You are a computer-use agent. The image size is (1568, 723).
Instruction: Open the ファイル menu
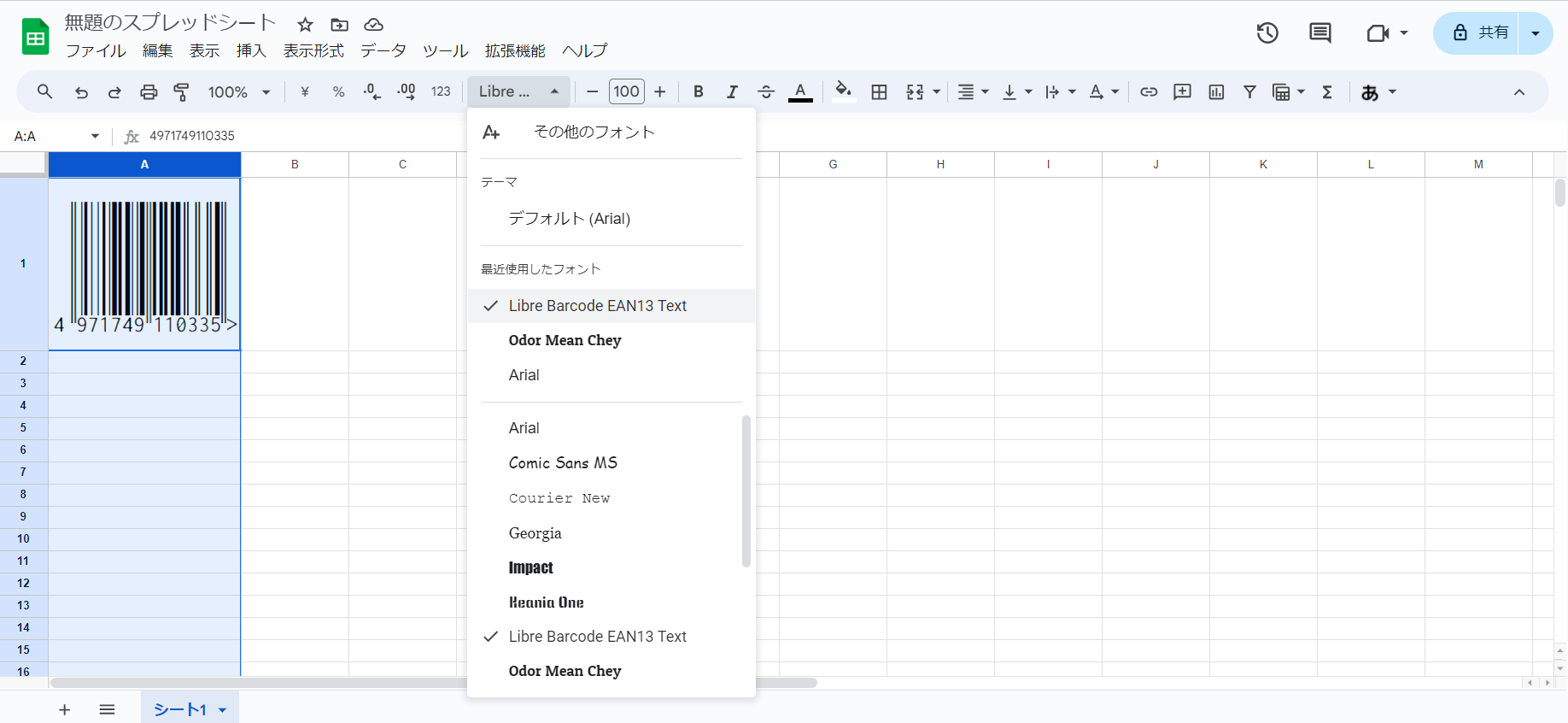pyautogui.click(x=96, y=50)
